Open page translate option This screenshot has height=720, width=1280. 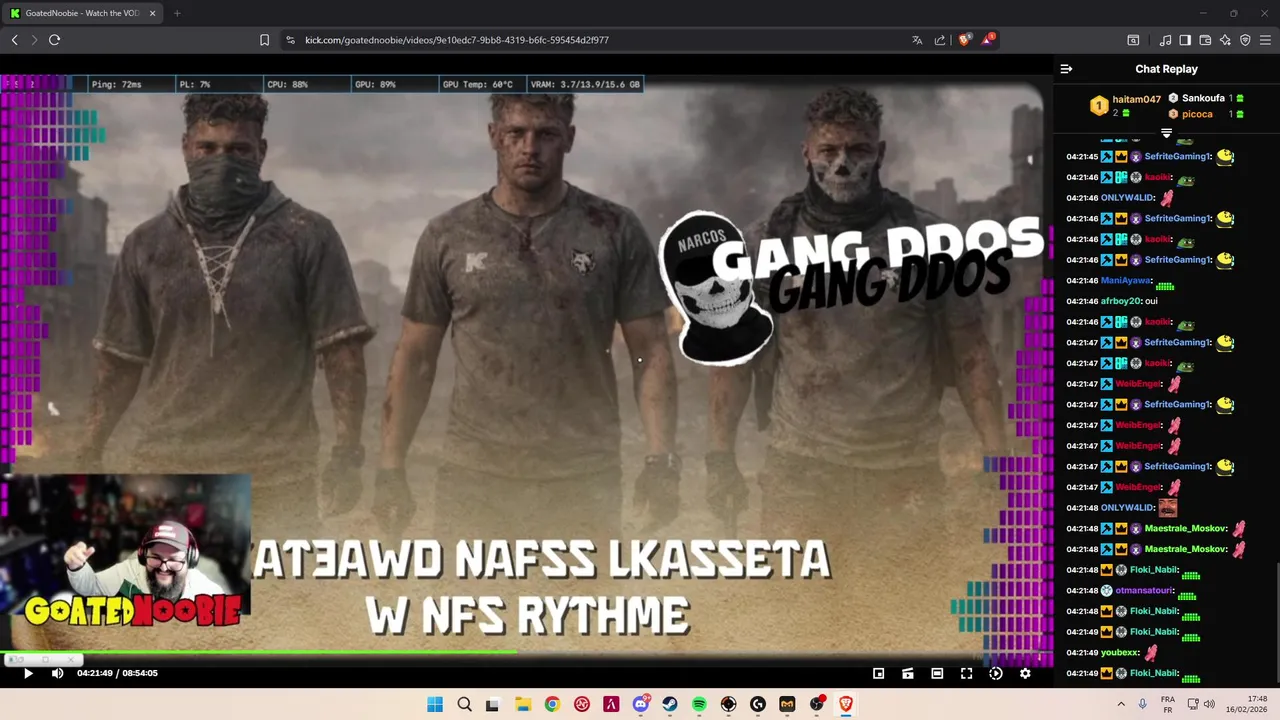pos(917,40)
